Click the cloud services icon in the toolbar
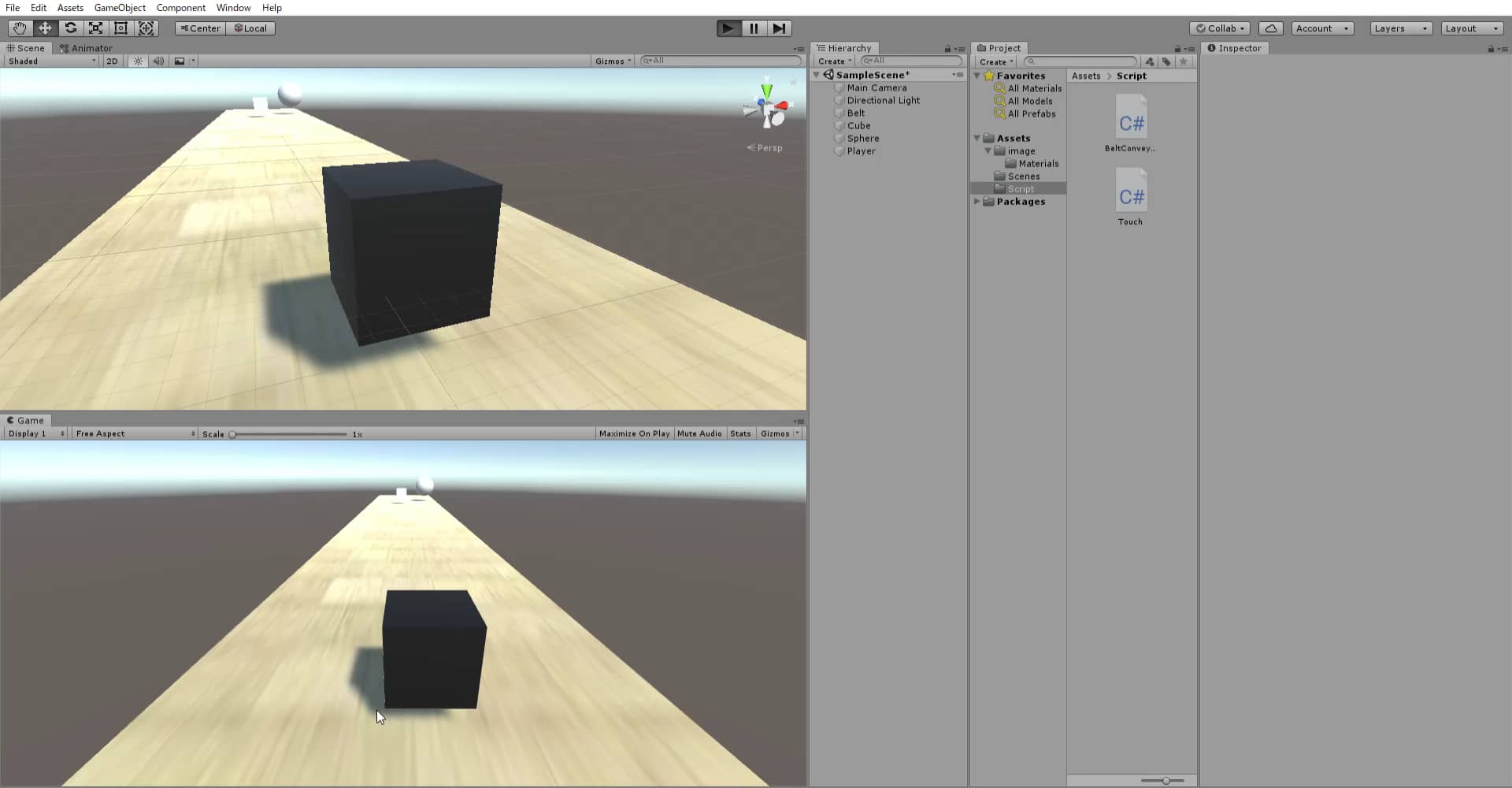 click(x=1271, y=28)
